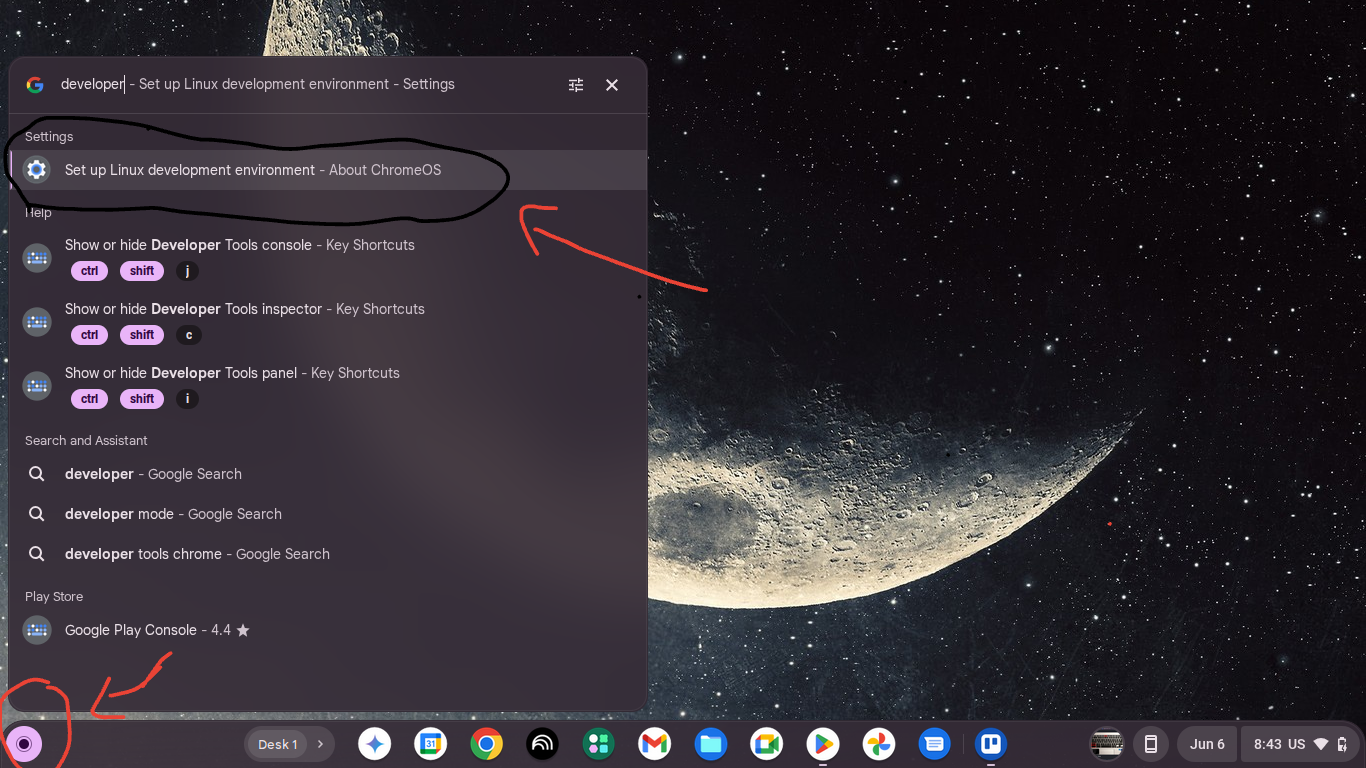Select Developer Tools inspector shortcut result
Viewport: 1366px width, 768px height.
(328, 321)
